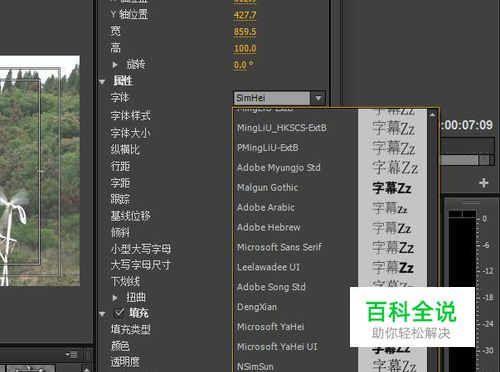Pick Adobe Hebrew font
This screenshot has width=500, height=372.
tap(269, 227)
